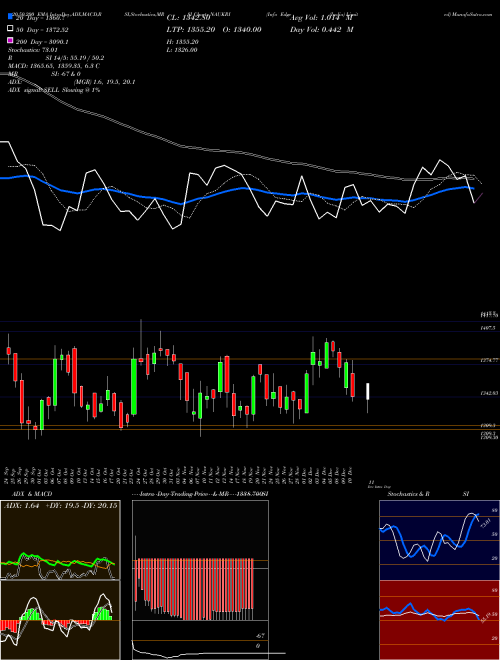Click the ADX: 1.64 +DY -DY header

click(x=61, y=505)
